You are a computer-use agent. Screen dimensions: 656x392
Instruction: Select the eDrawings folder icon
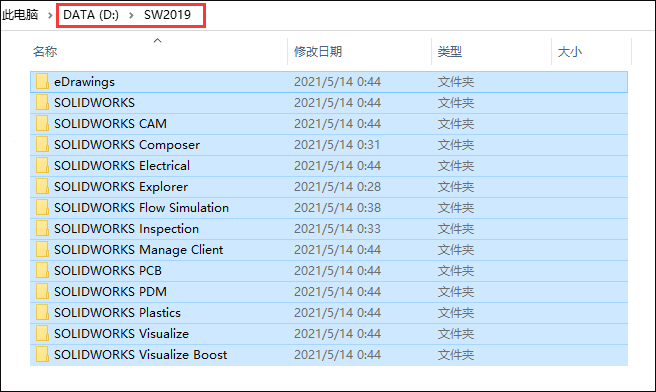pos(42,82)
